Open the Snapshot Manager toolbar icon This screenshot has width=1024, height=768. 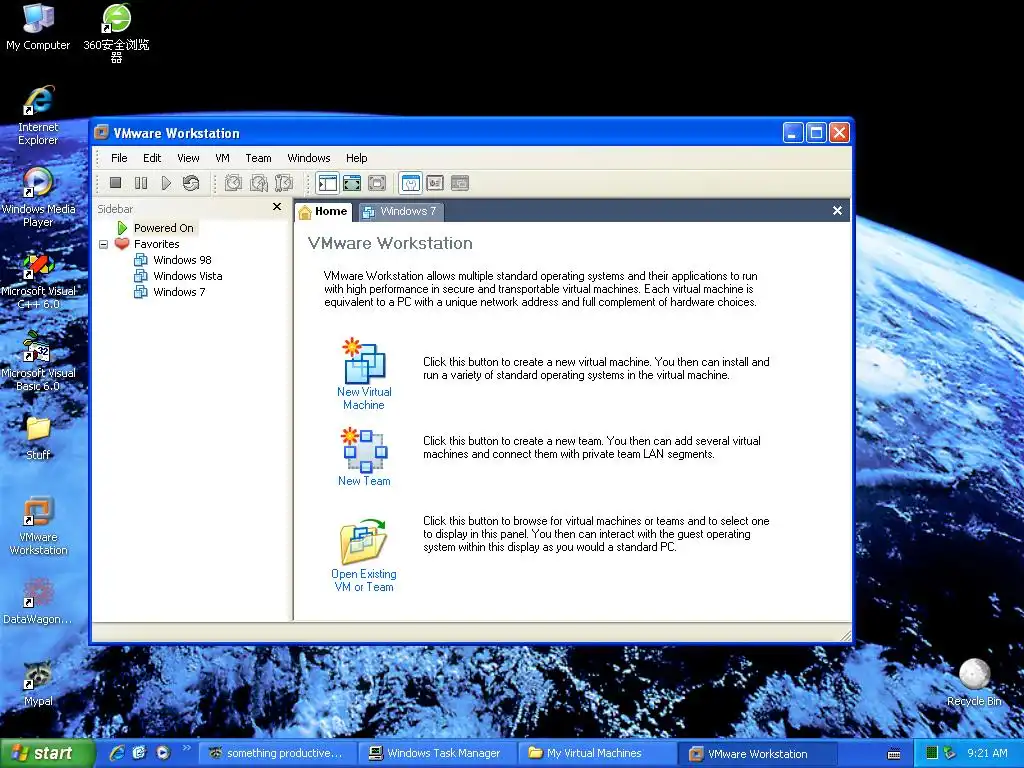(283, 183)
